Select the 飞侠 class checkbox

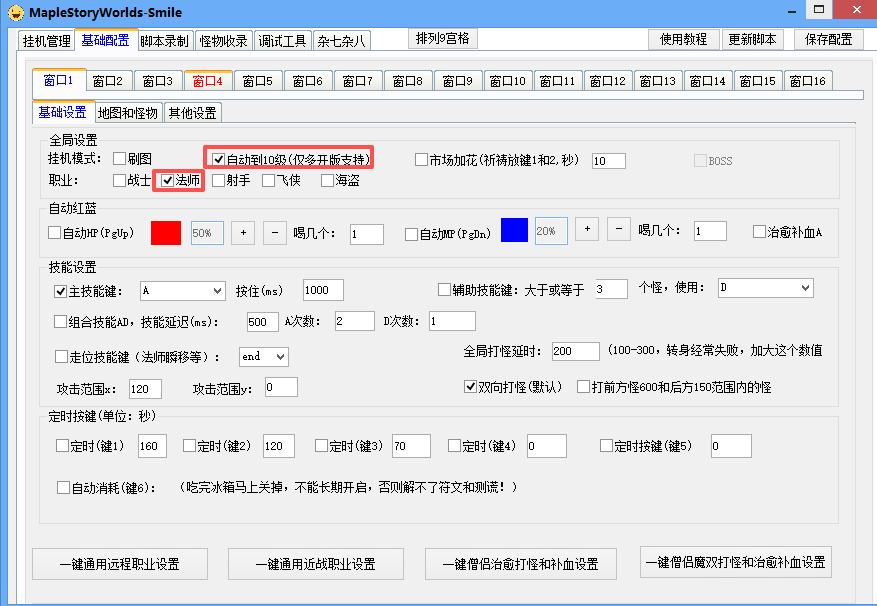pyautogui.click(x=268, y=180)
